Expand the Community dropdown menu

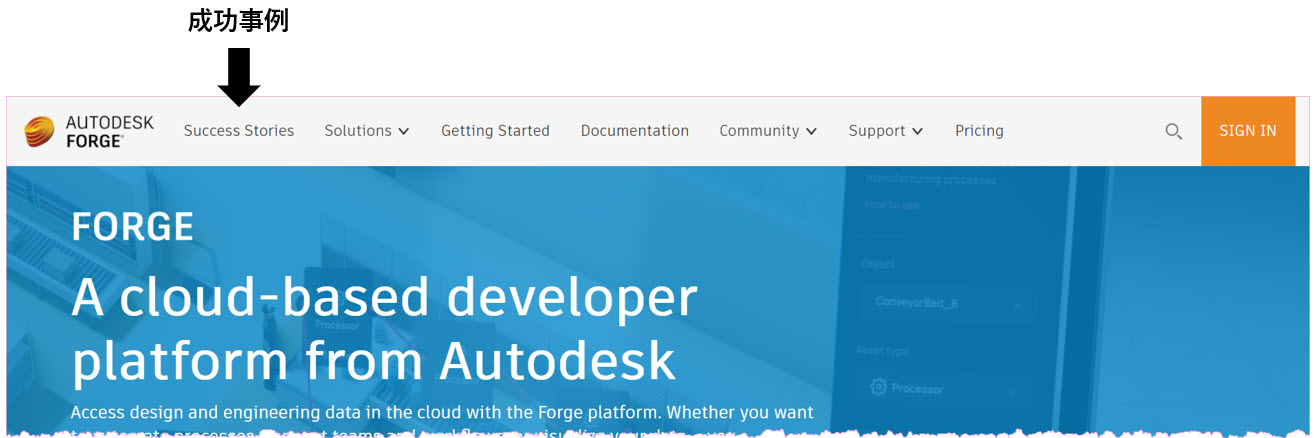768,131
